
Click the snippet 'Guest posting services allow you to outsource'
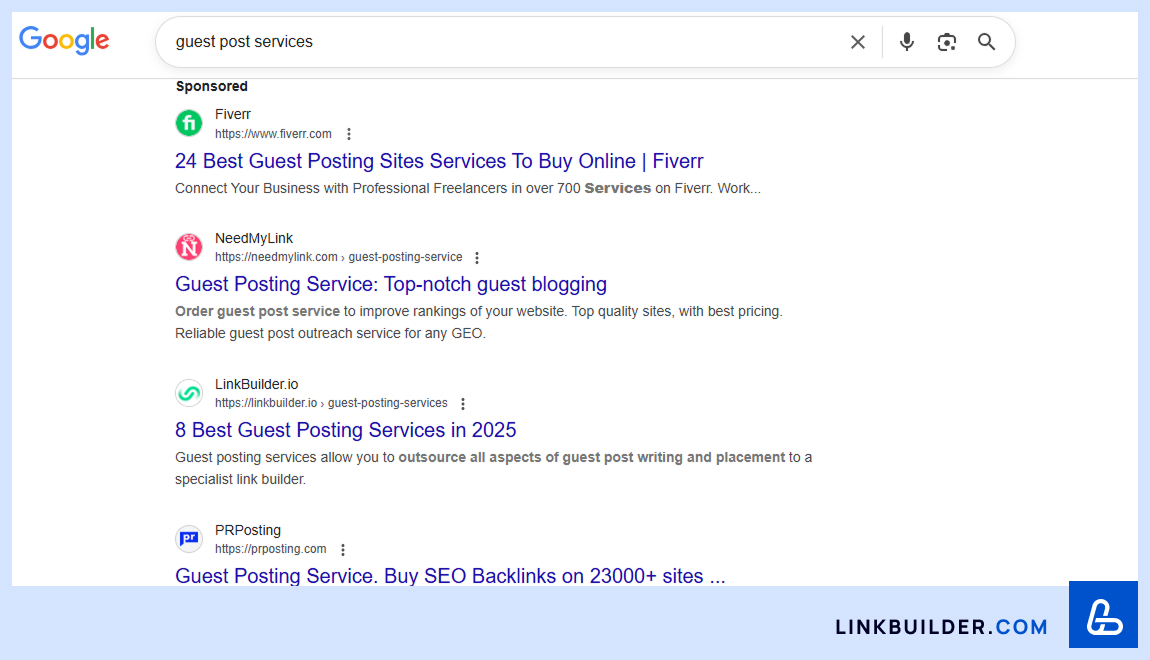(x=493, y=469)
